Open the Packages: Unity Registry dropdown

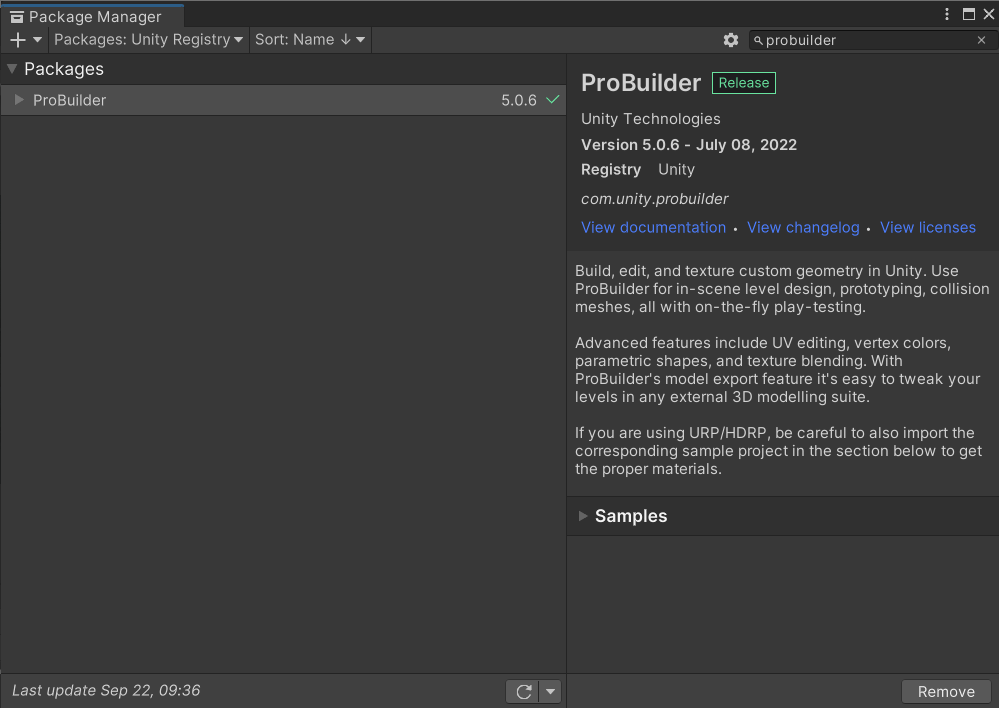point(148,40)
